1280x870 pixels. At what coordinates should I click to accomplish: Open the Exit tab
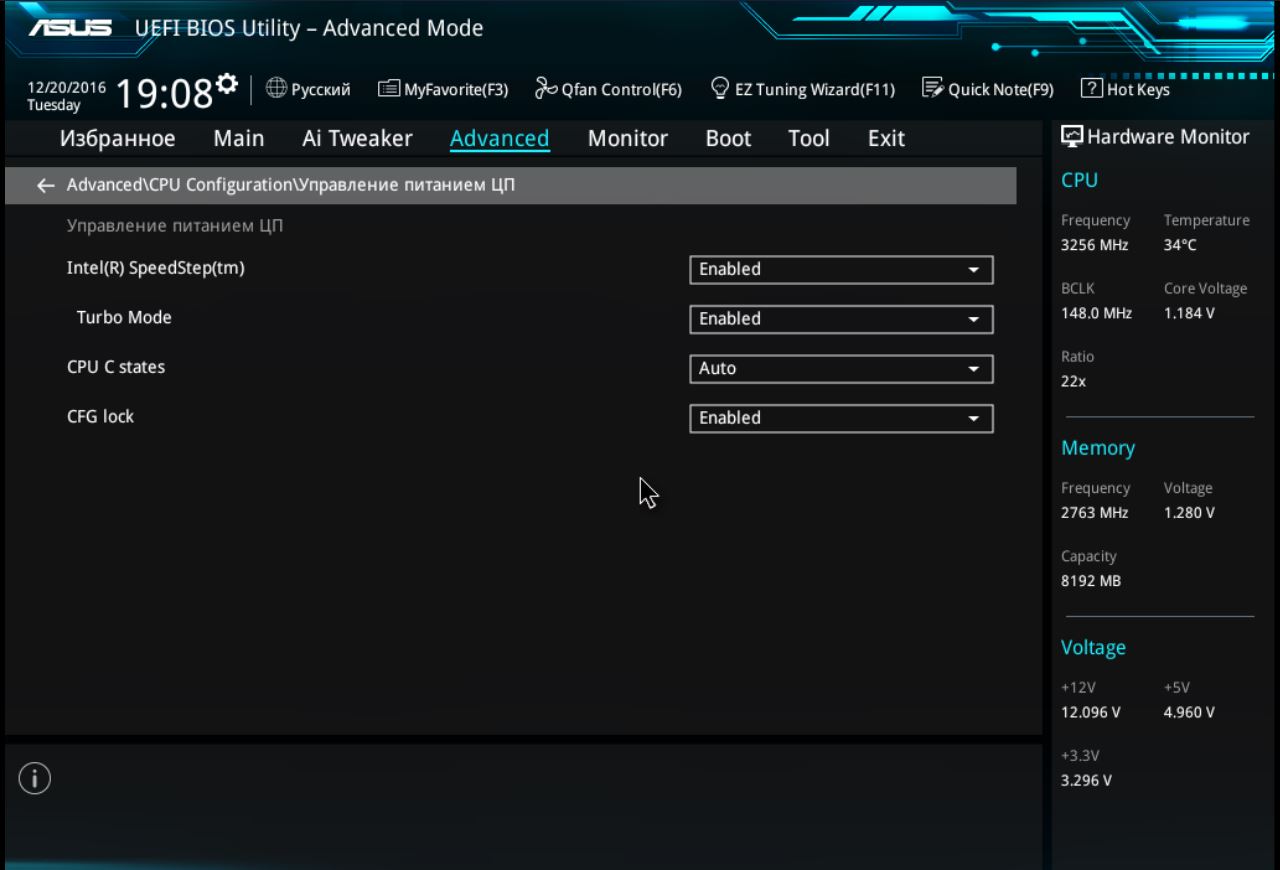(886, 139)
